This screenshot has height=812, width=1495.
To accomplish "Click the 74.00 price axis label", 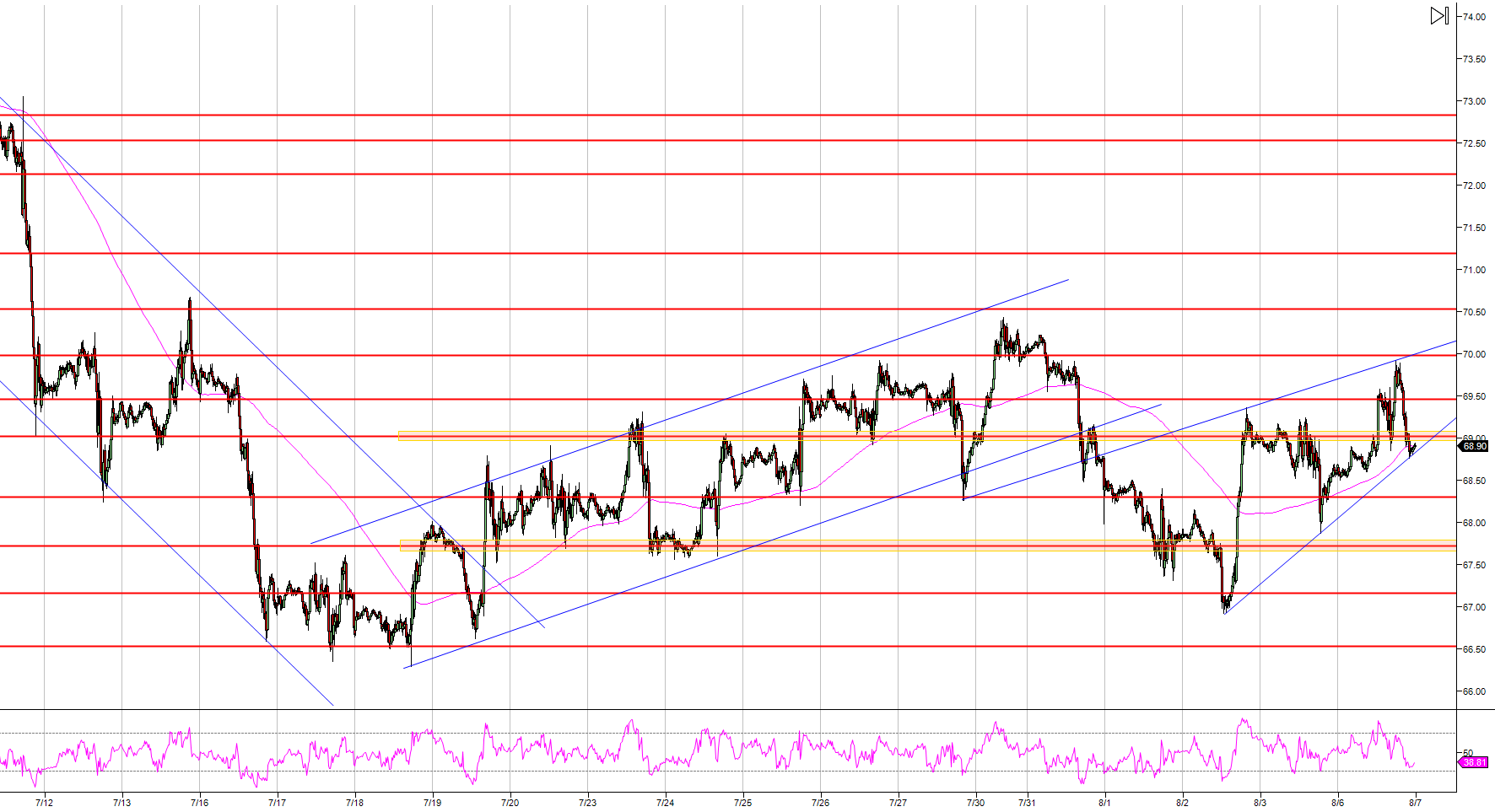I will (1474, 17).
